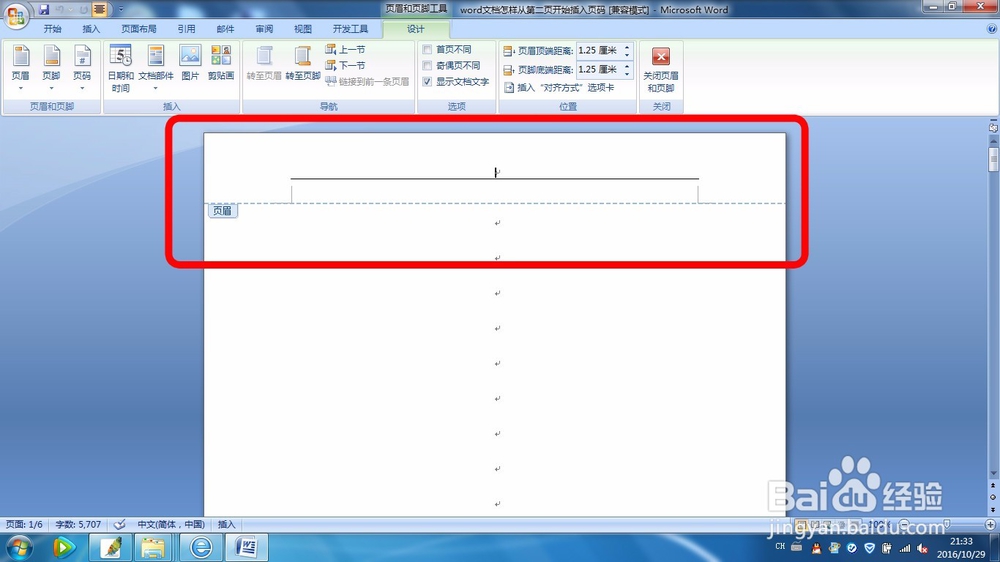Select the Design (设计) tab
The height and width of the screenshot is (562, 1000).
click(416, 29)
